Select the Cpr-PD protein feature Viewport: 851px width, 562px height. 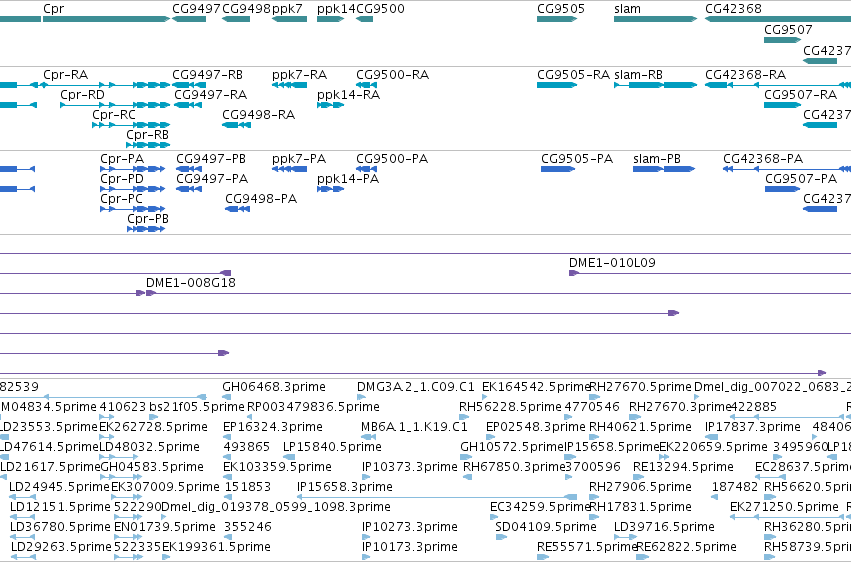[132, 189]
